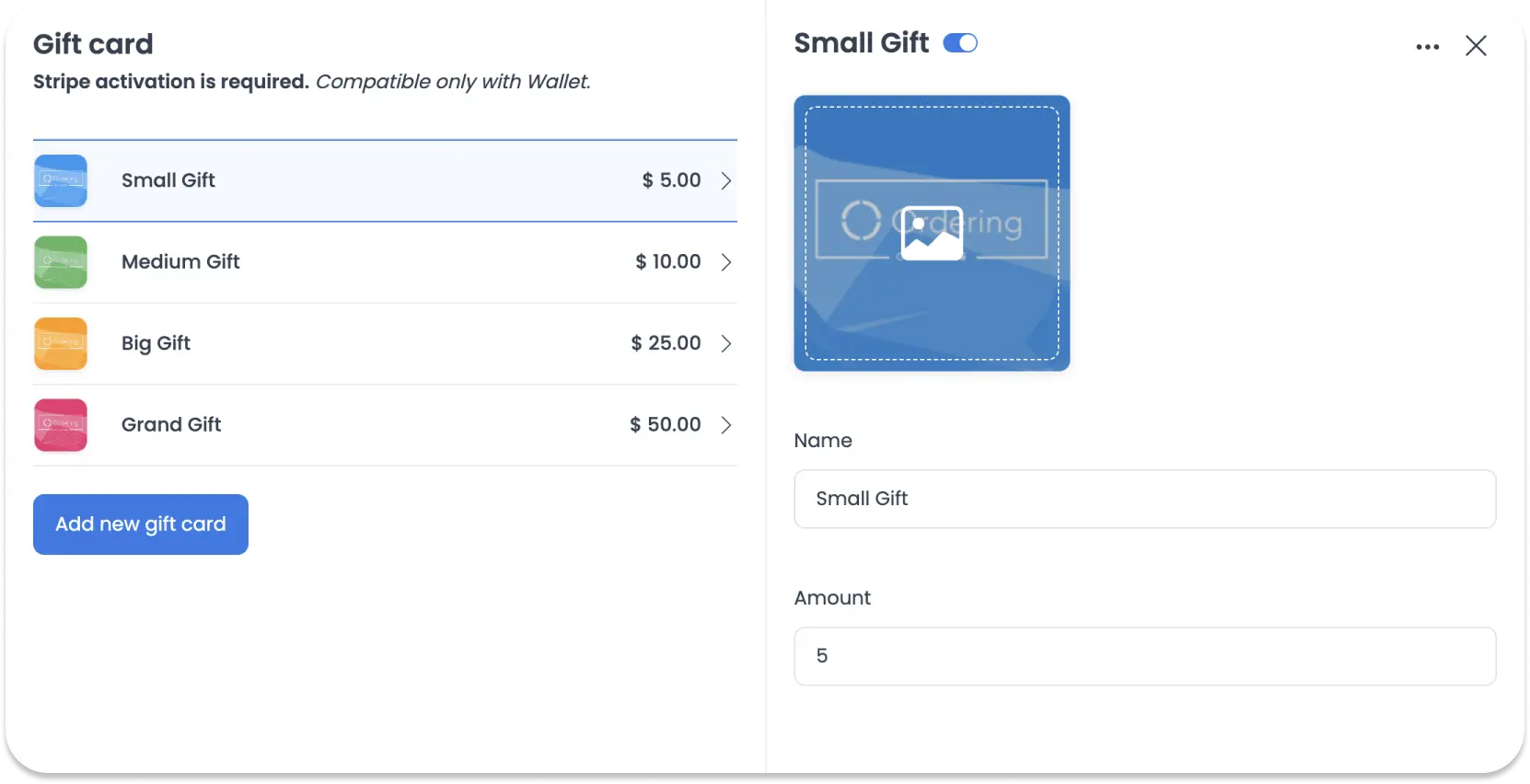Select the Medium Gift list label
The image size is (1530, 784).
pyautogui.click(x=180, y=262)
